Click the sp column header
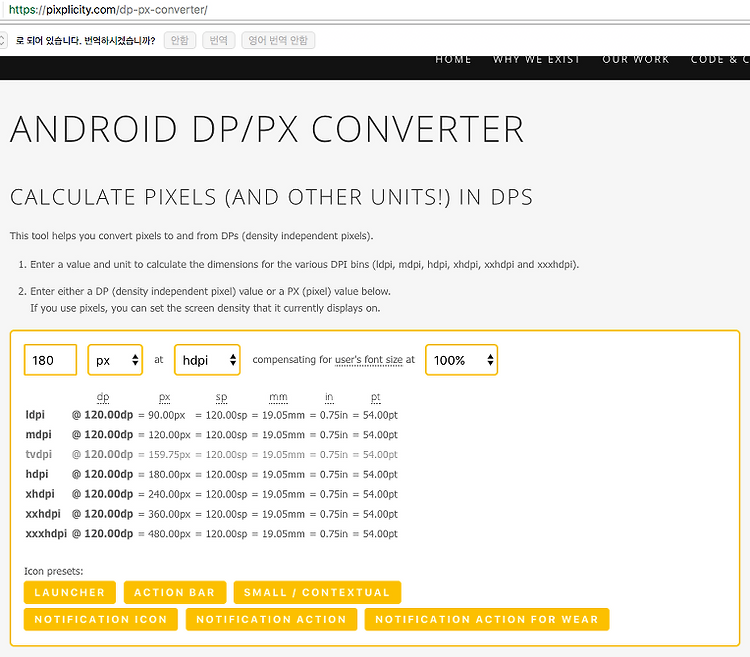The image size is (750, 657). pos(221,397)
